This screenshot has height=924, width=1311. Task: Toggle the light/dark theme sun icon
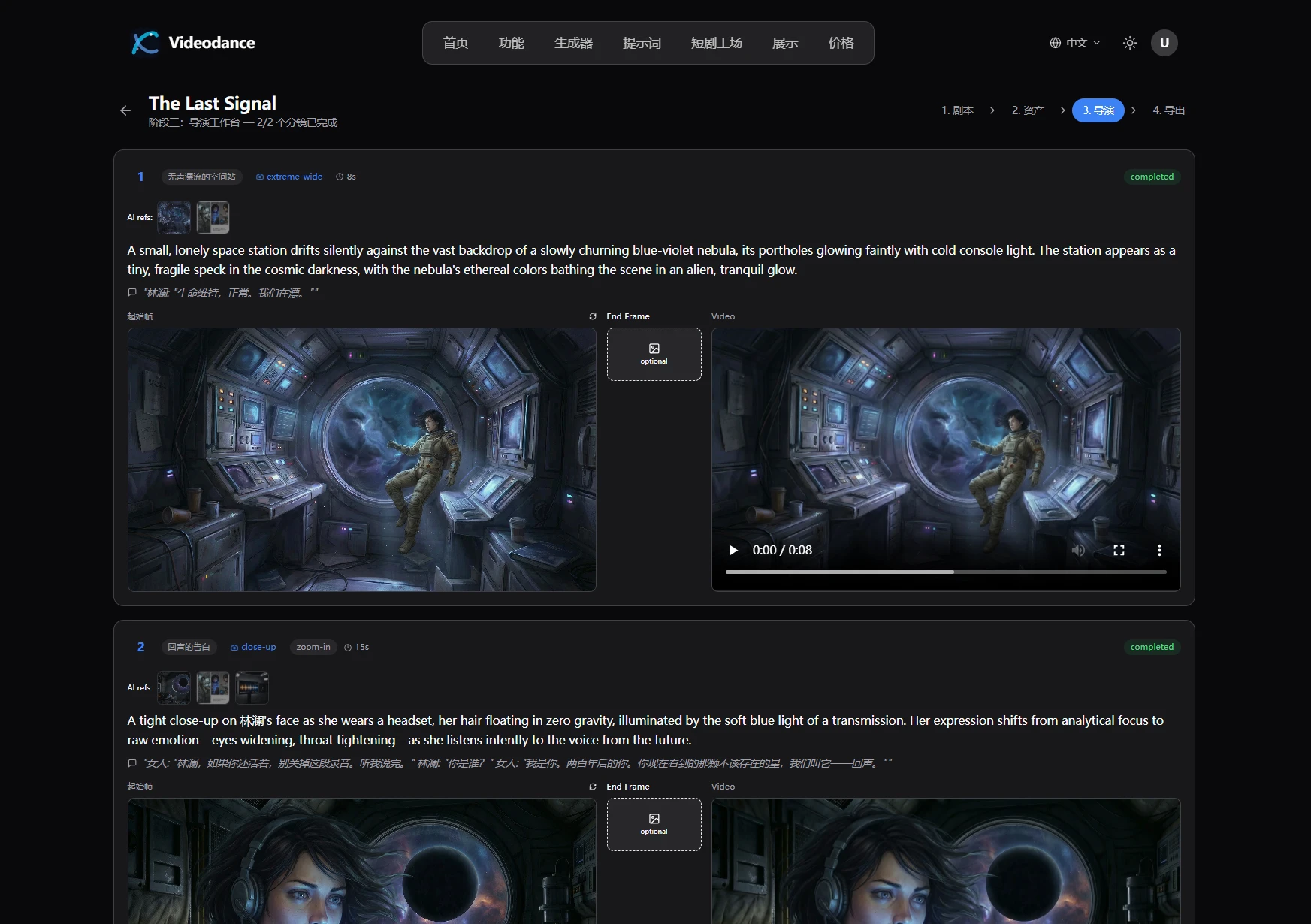(x=1129, y=43)
